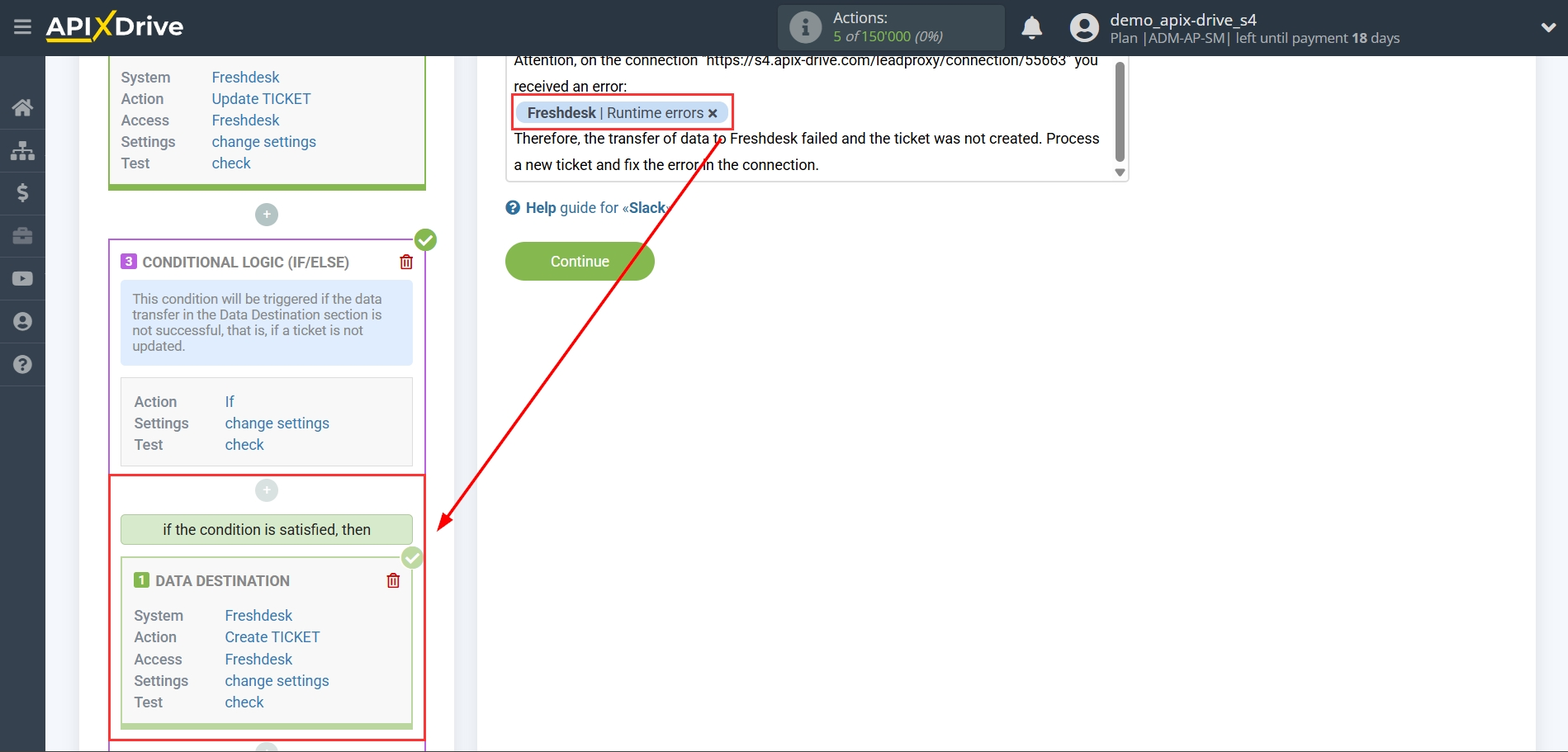Click green checkmark on Data Destination block
This screenshot has width=1568, height=752.
point(412,558)
